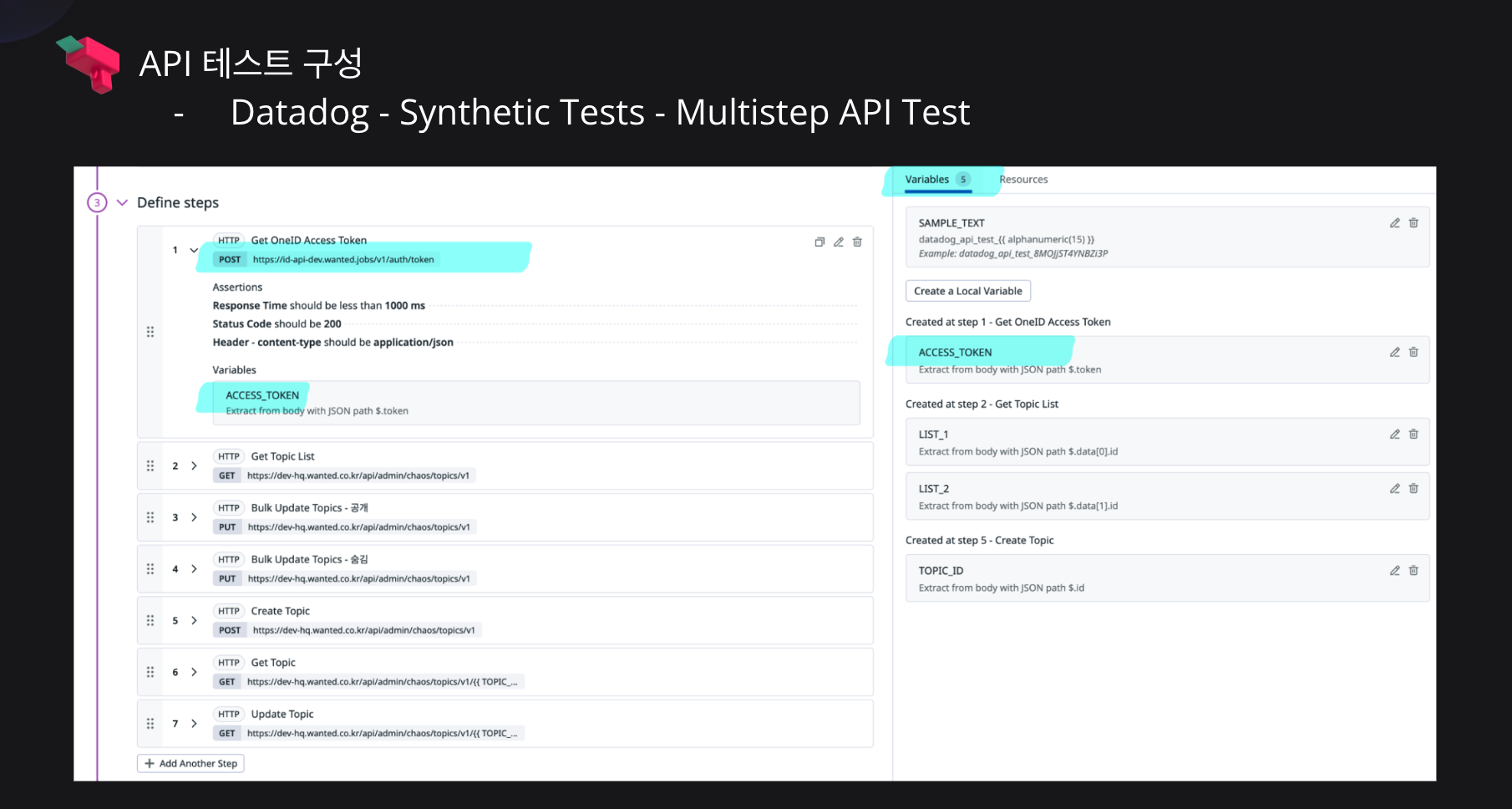Delete the ACCESS_TOKEN variable in right panel
Viewport: 1512px width, 809px height.
click(x=1413, y=353)
